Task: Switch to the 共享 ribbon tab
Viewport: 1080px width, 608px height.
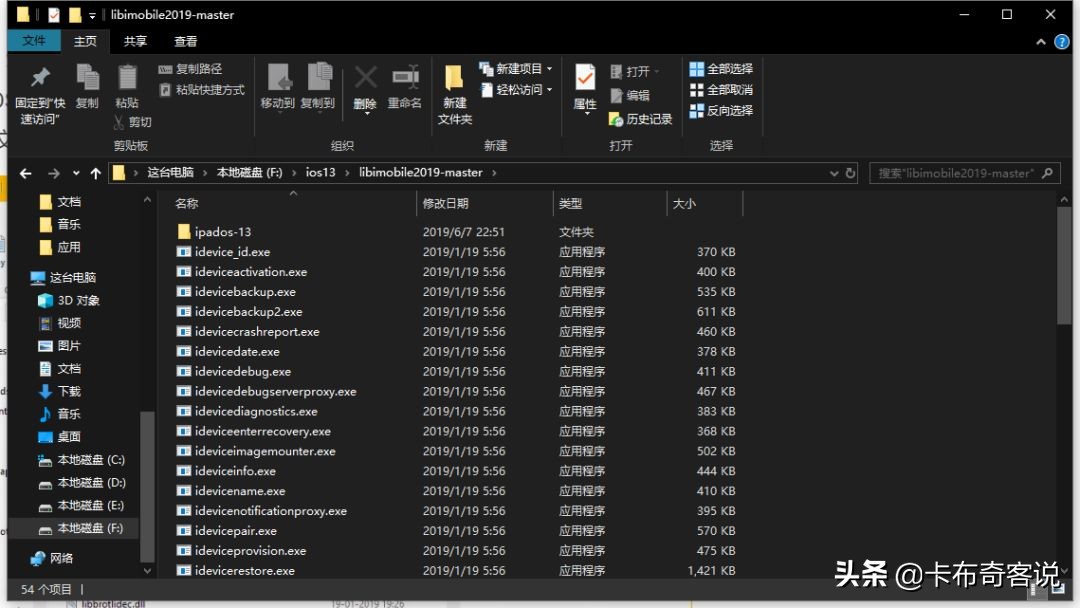Action: (x=137, y=41)
